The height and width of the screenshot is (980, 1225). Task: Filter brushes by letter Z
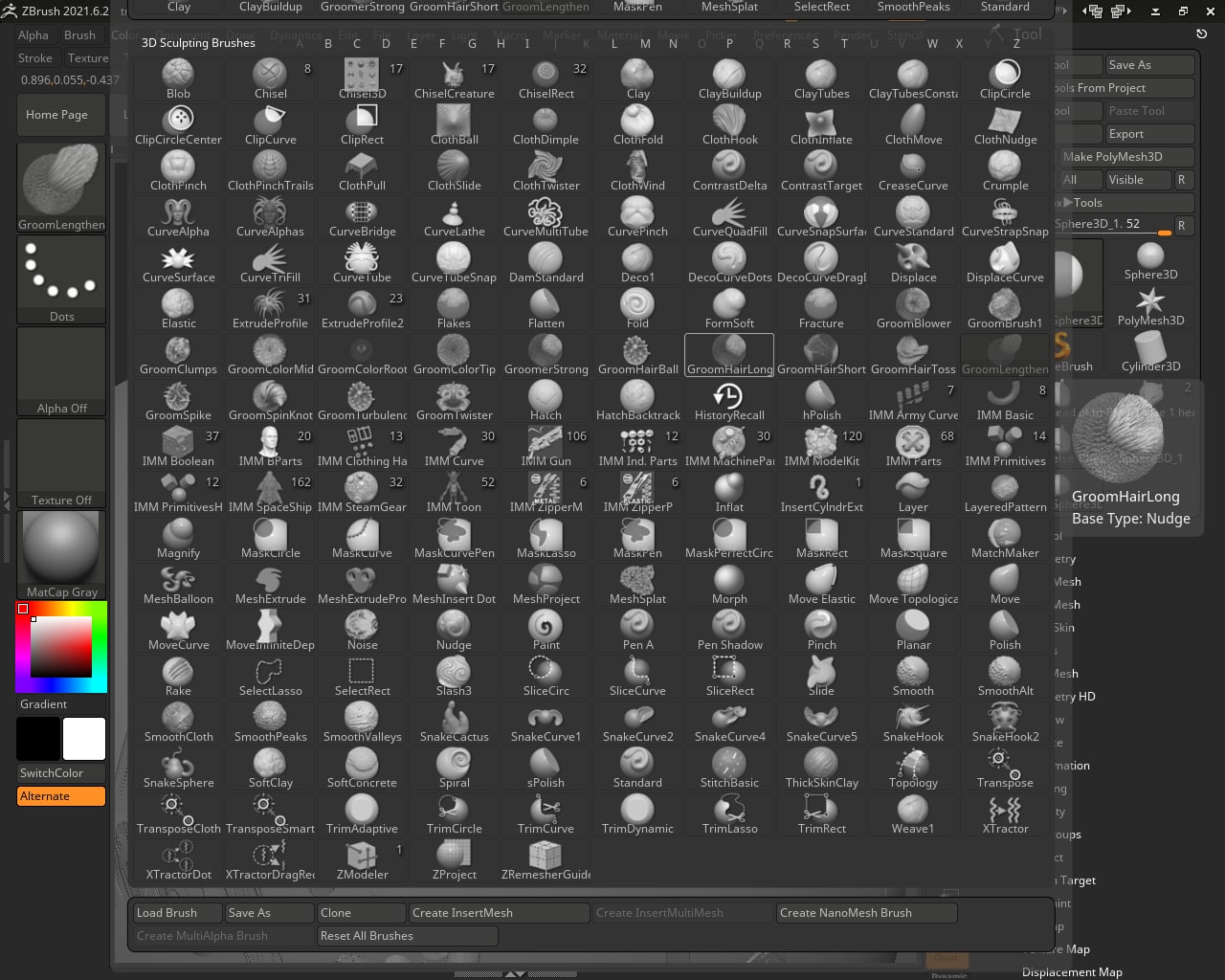(x=1016, y=44)
